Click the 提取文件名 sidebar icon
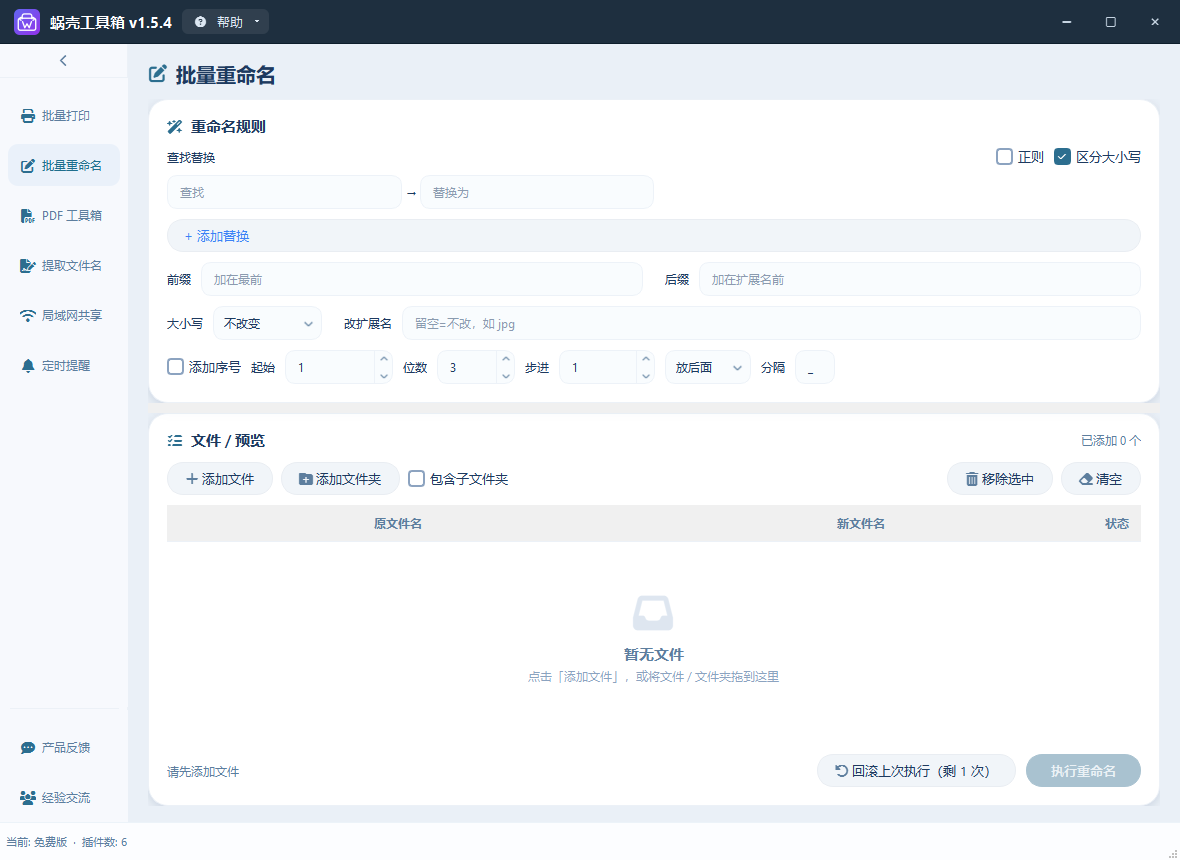 [28, 266]
